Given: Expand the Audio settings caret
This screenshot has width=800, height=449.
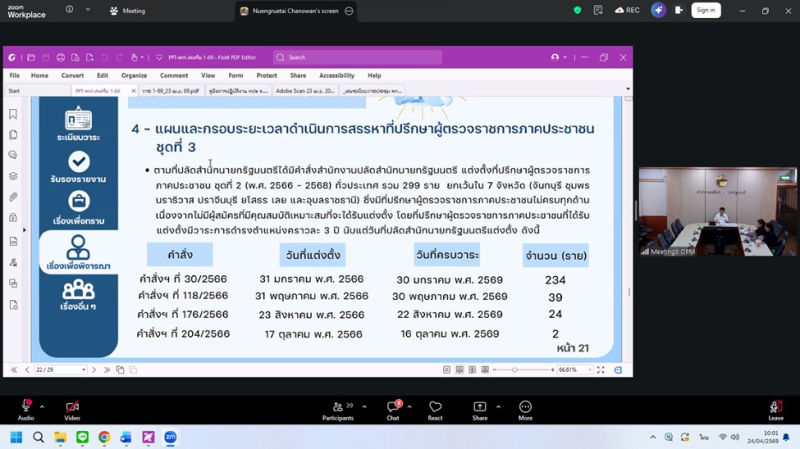Looking at the screenshot, I should (42, 407).
